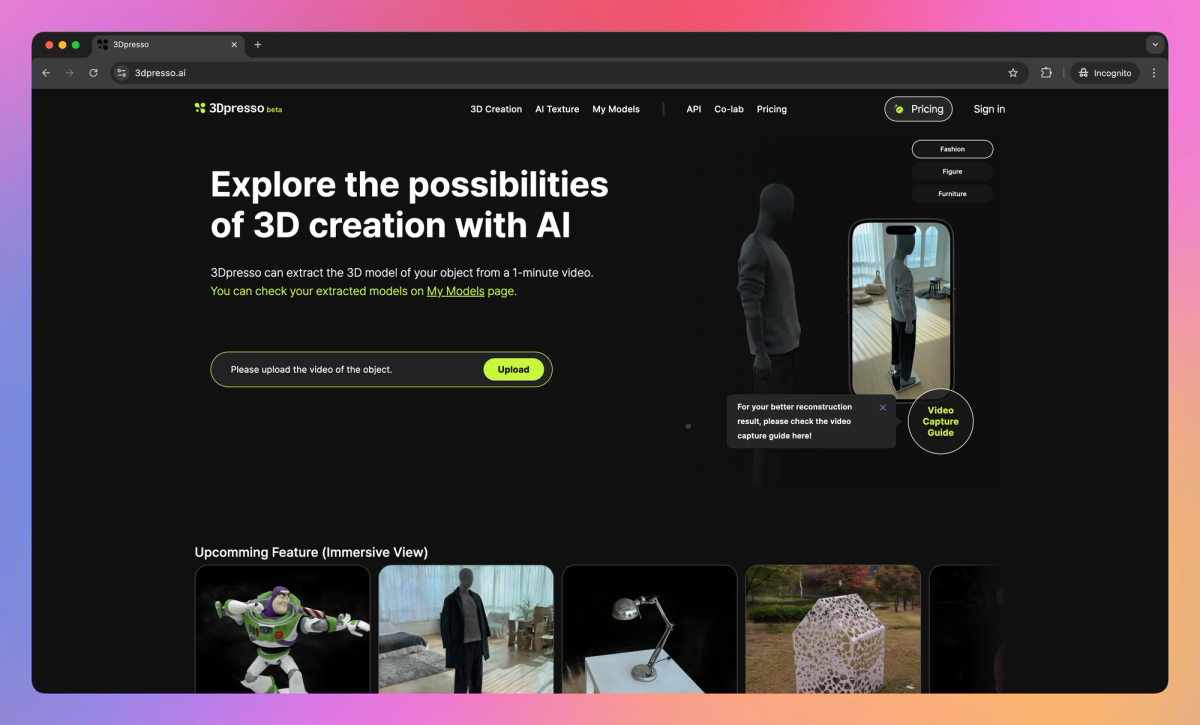The width and height of the screenshot is (1200, 725).
Task: Select the Fashion category
Action: [952, 149]
